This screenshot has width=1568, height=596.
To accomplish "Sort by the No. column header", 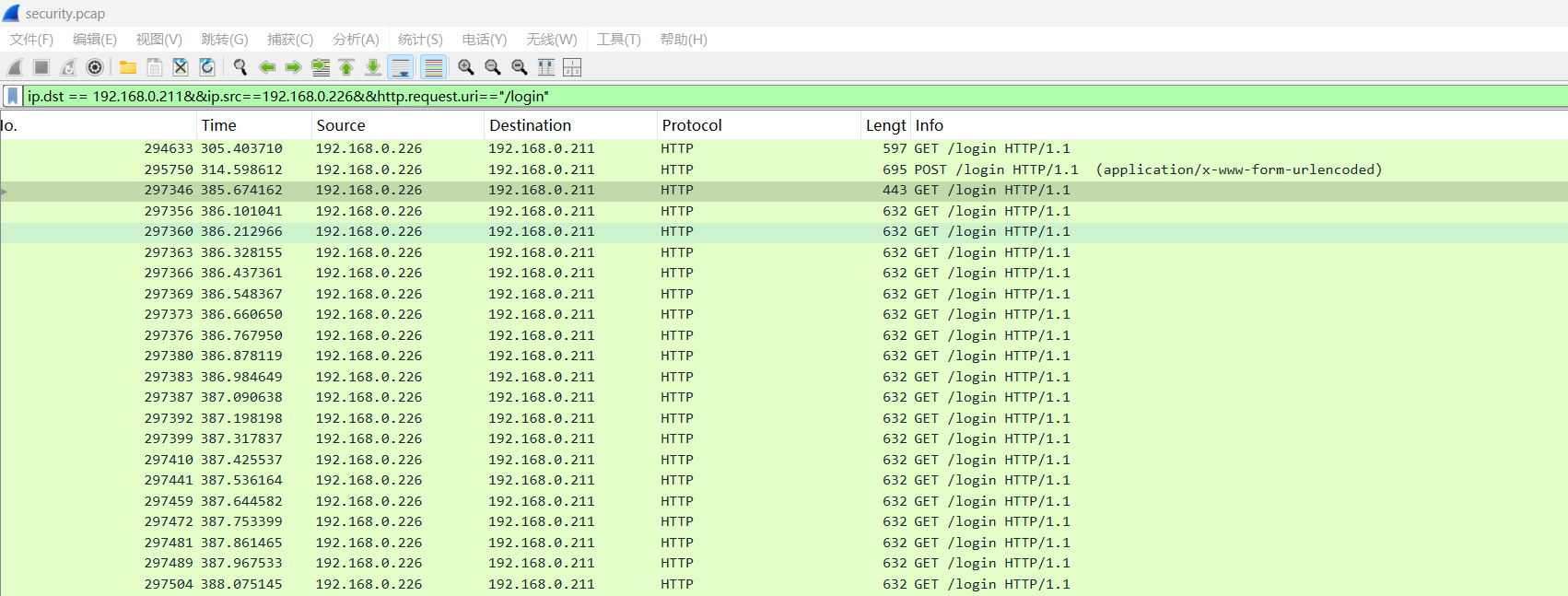I will pos(99,125).
